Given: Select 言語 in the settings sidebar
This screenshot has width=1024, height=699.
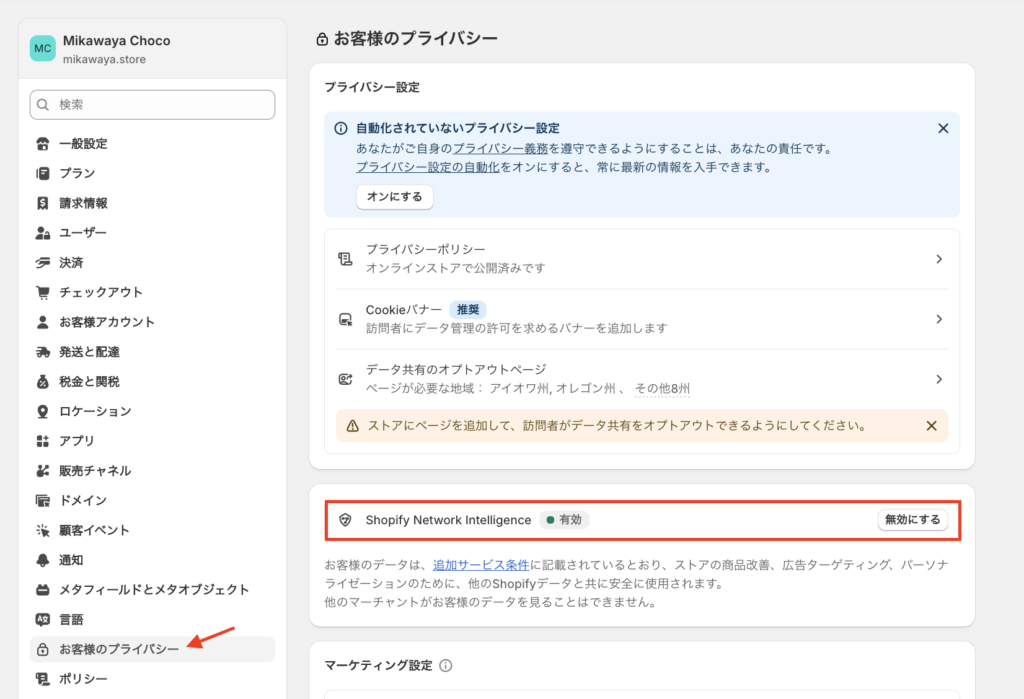Looking at the screenshot, I should 71,620.
